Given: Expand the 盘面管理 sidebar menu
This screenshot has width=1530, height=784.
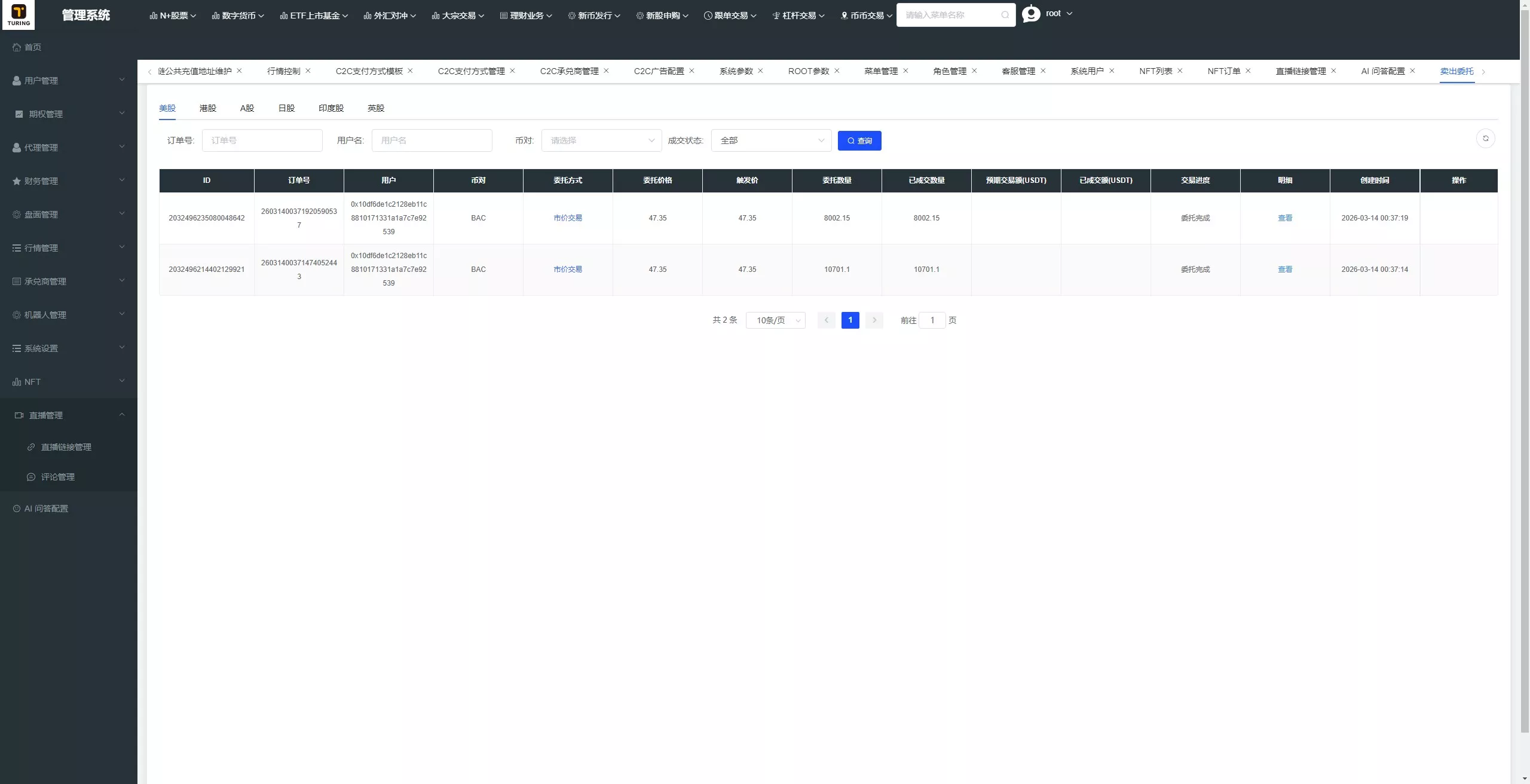Looking at the screenshot, I should (69, 215).
